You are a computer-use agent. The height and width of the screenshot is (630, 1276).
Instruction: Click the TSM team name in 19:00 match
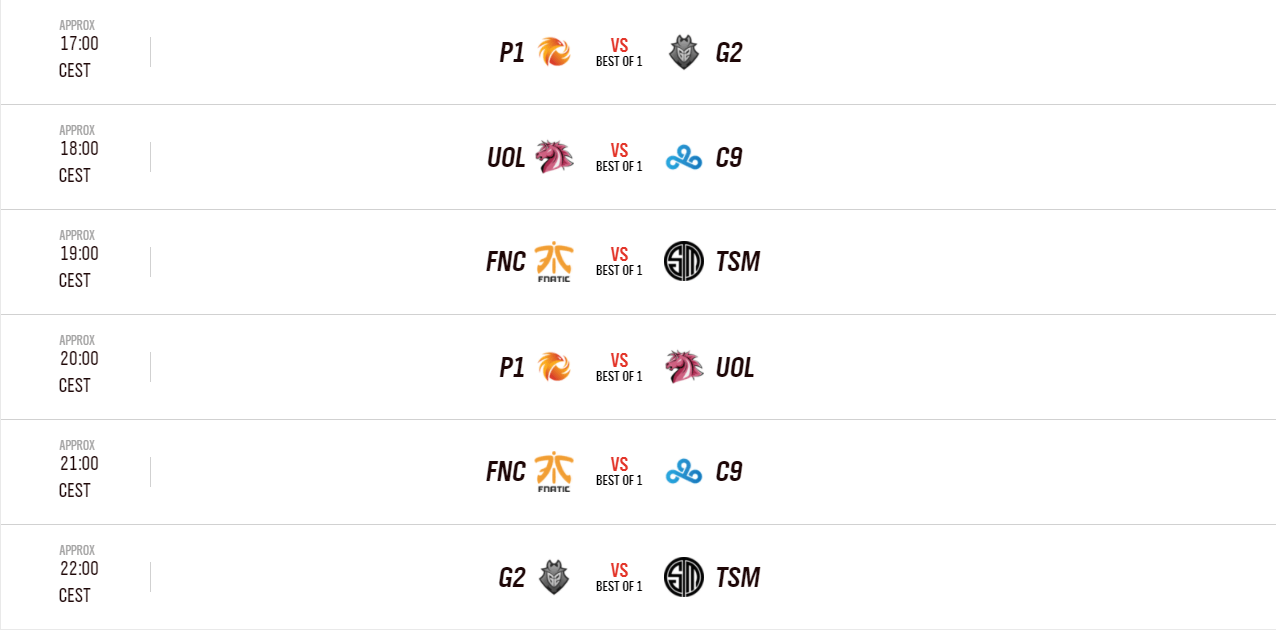coord(738,262)
